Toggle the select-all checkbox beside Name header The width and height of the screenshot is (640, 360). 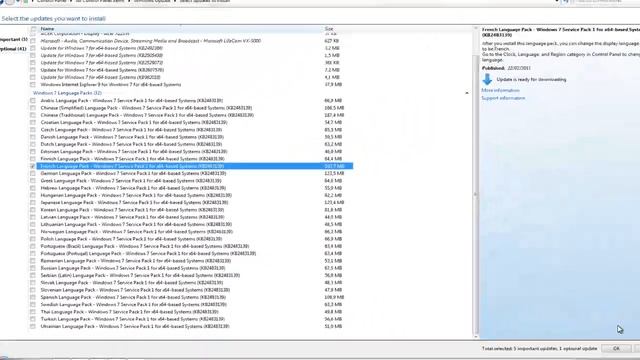pos(33,29)
